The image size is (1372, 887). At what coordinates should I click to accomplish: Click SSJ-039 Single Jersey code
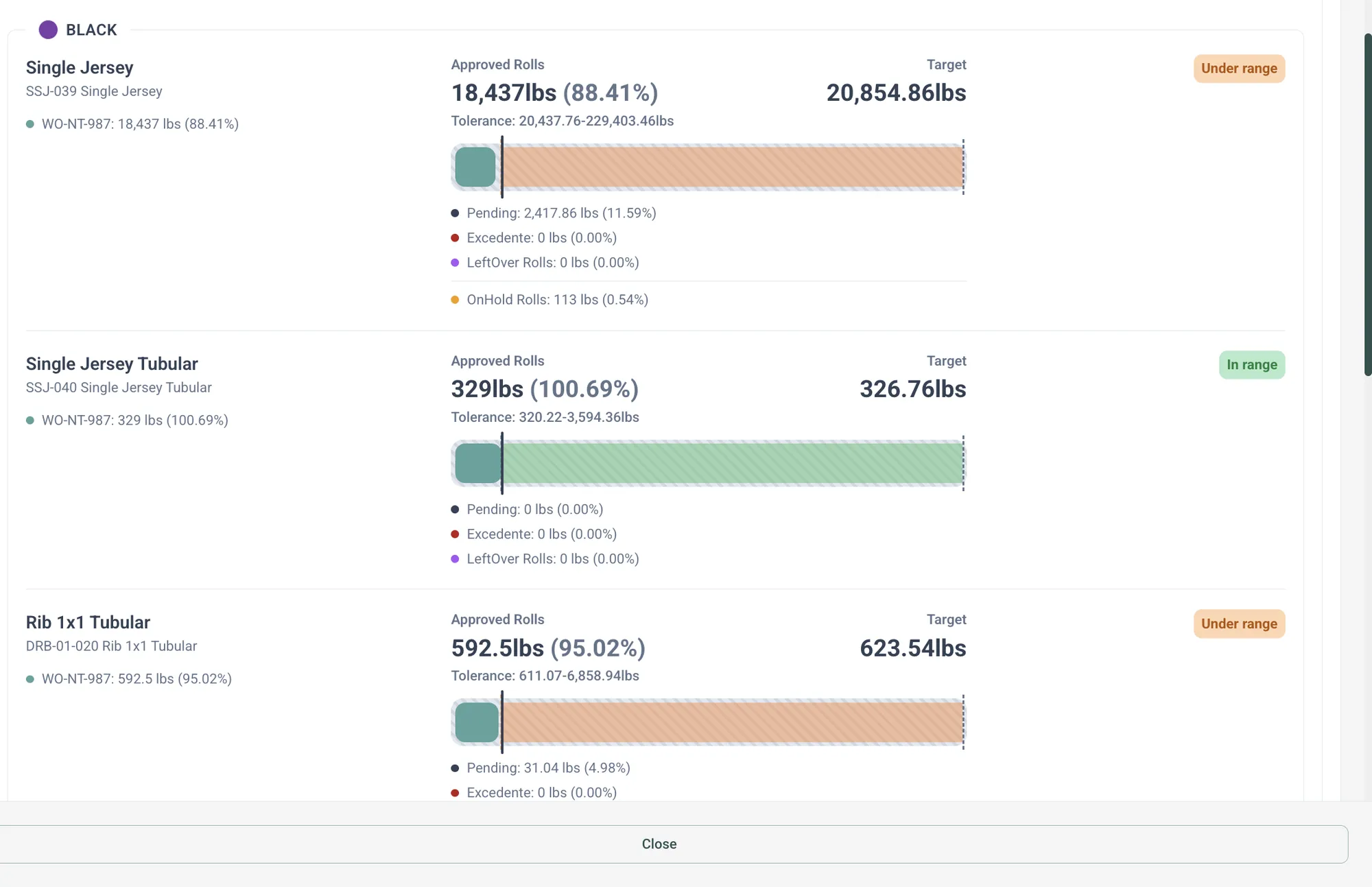click(94, 91)
